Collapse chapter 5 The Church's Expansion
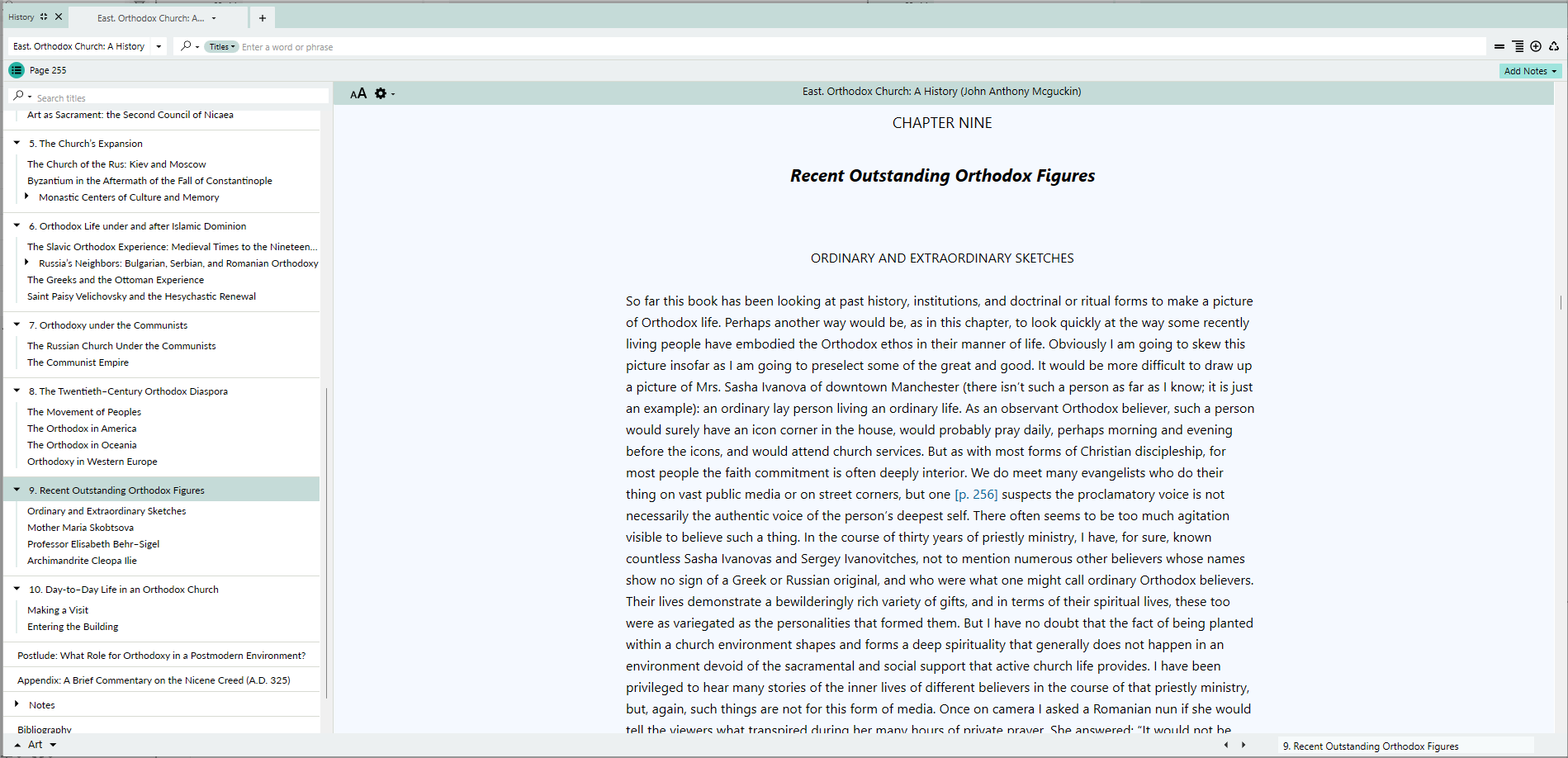 pos(17,143)
